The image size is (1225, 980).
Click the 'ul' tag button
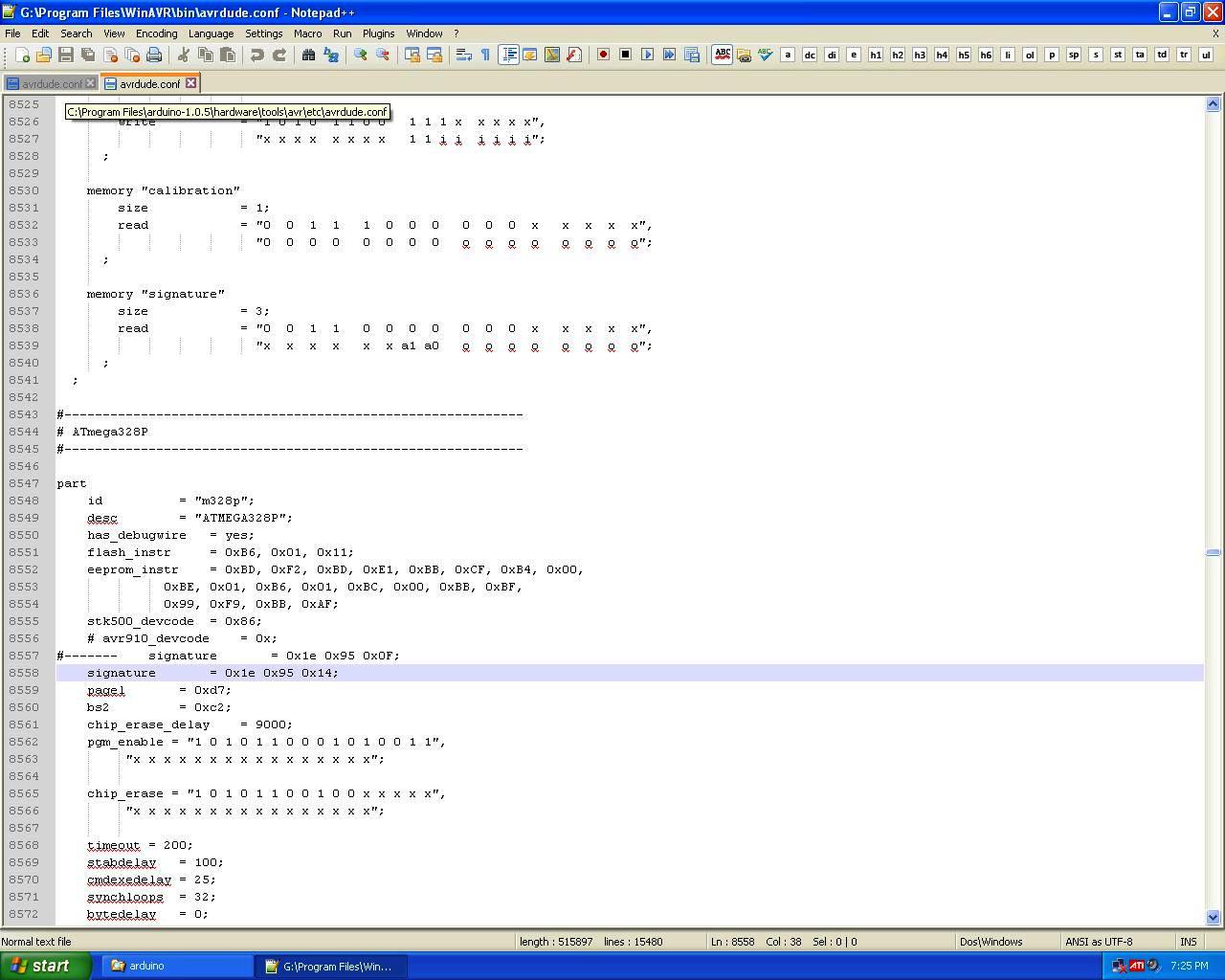1206,55
